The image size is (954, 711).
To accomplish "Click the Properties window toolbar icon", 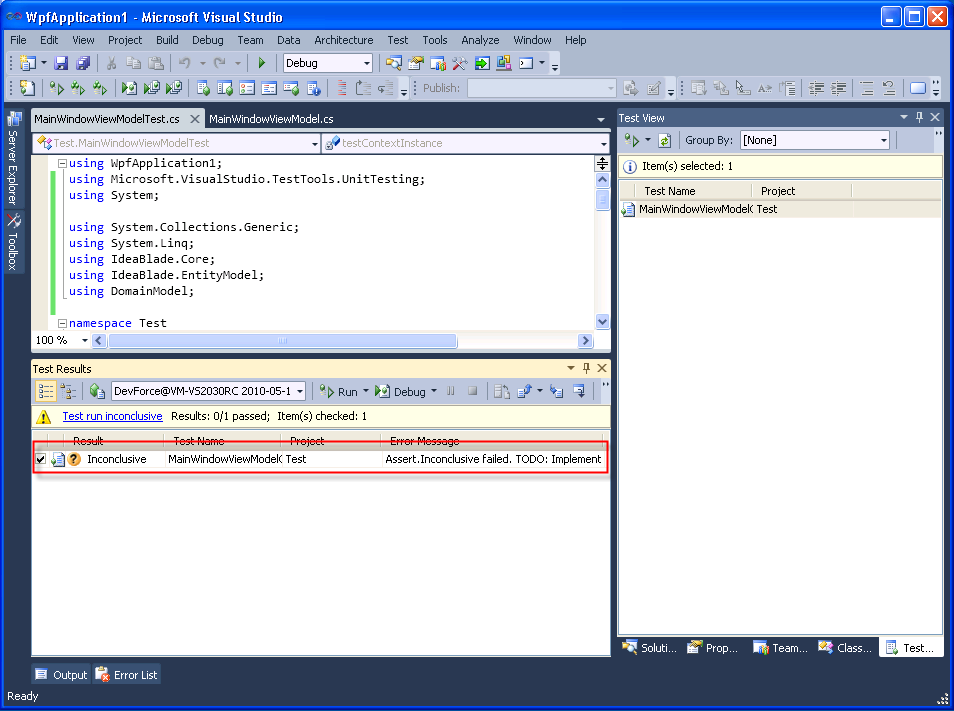I will point(416,63).
